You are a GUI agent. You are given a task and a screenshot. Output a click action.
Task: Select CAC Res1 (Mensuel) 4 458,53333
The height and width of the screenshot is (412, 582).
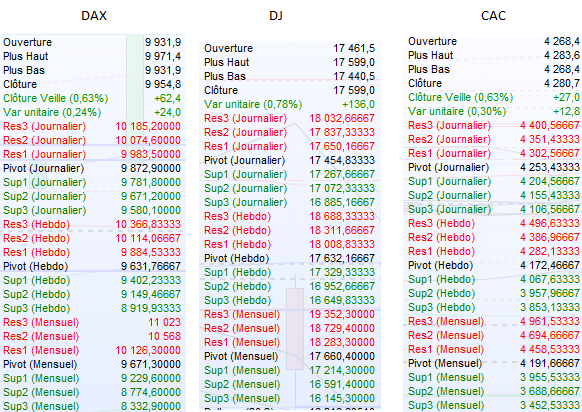coord(494,349)
